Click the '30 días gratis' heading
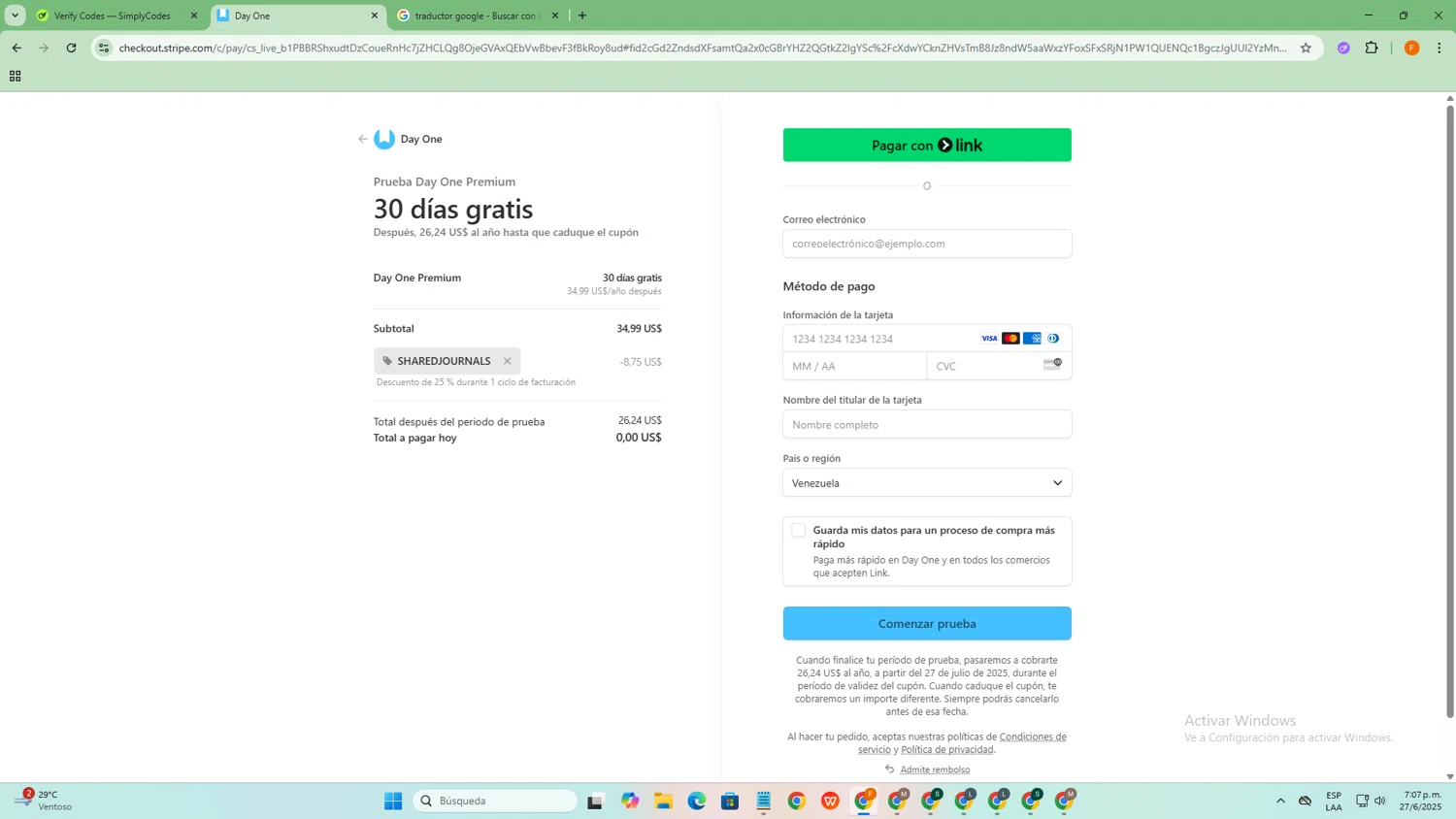This screenshot has width=1456, height=819. coord(453,209)
